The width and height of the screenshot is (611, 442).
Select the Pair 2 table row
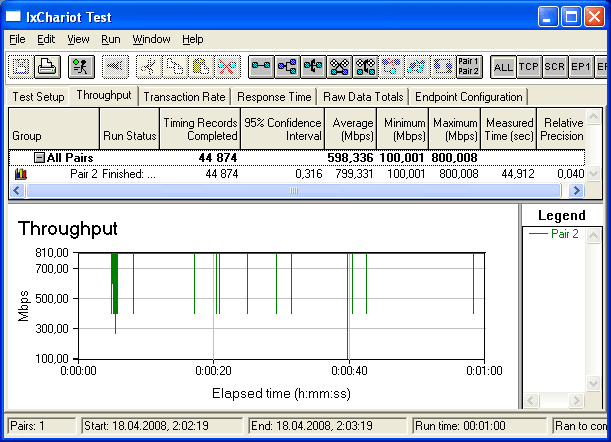tap(297, 174)
